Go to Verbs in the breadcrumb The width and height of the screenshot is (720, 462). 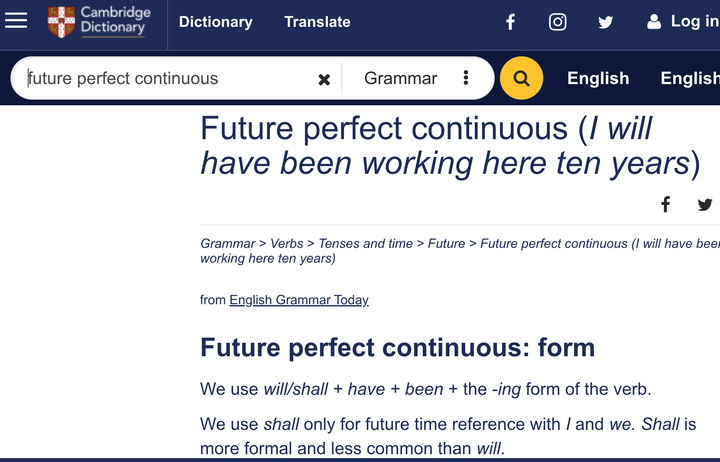pyautogui.click(x=287, y=243)
